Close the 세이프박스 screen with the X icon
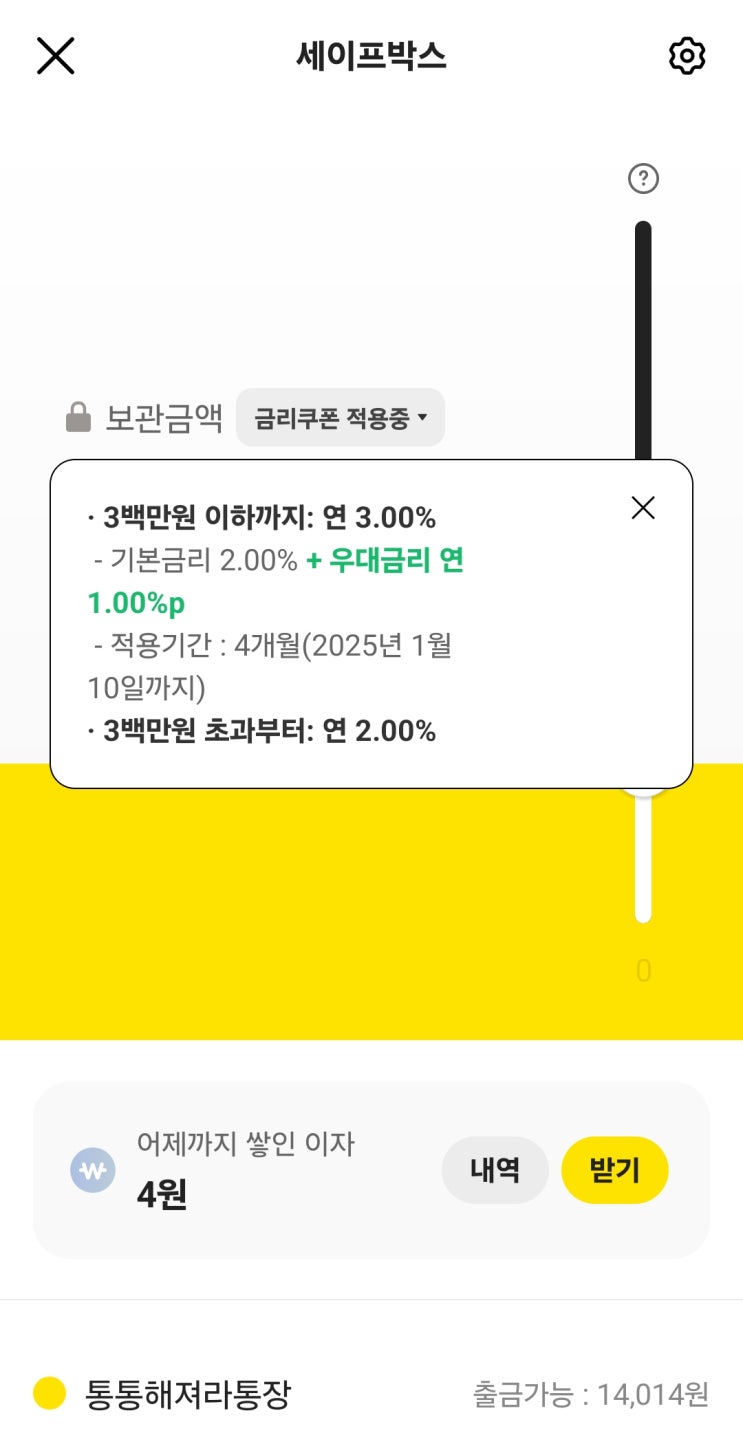The height and width of the screenshot is (1455, 743). (56, 56)
